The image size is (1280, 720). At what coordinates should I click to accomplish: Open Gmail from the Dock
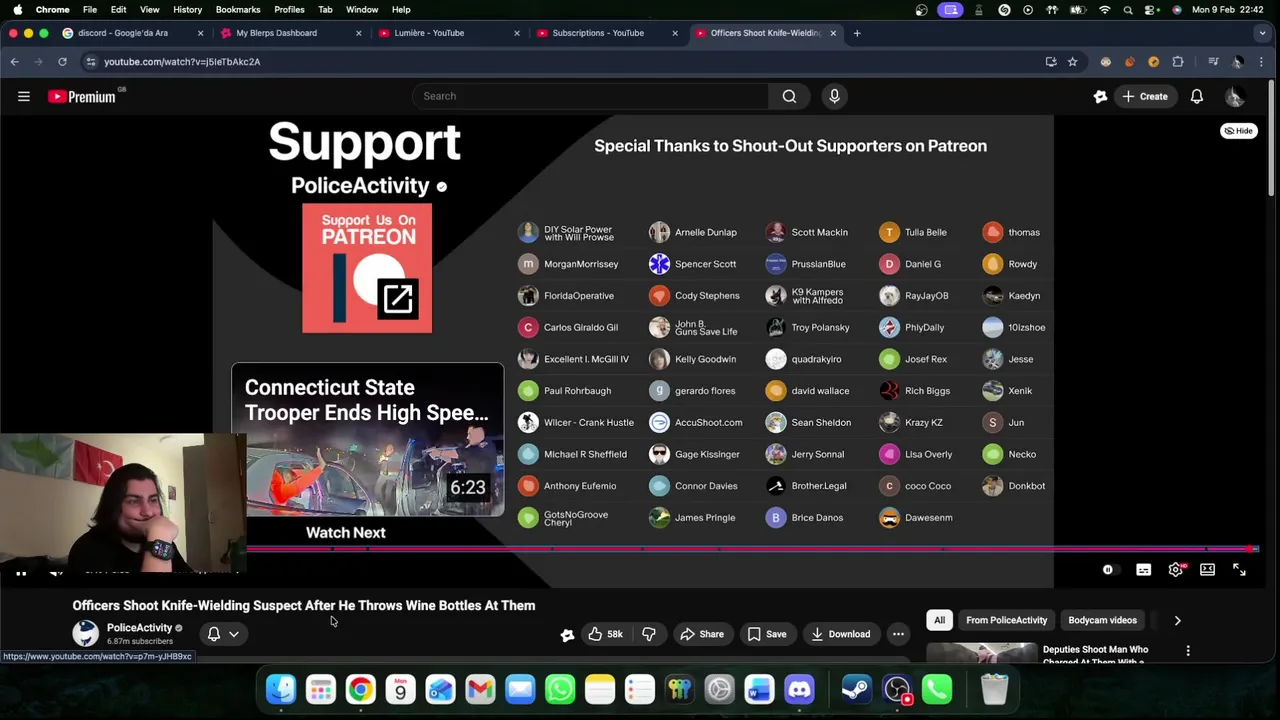(480, 689)
